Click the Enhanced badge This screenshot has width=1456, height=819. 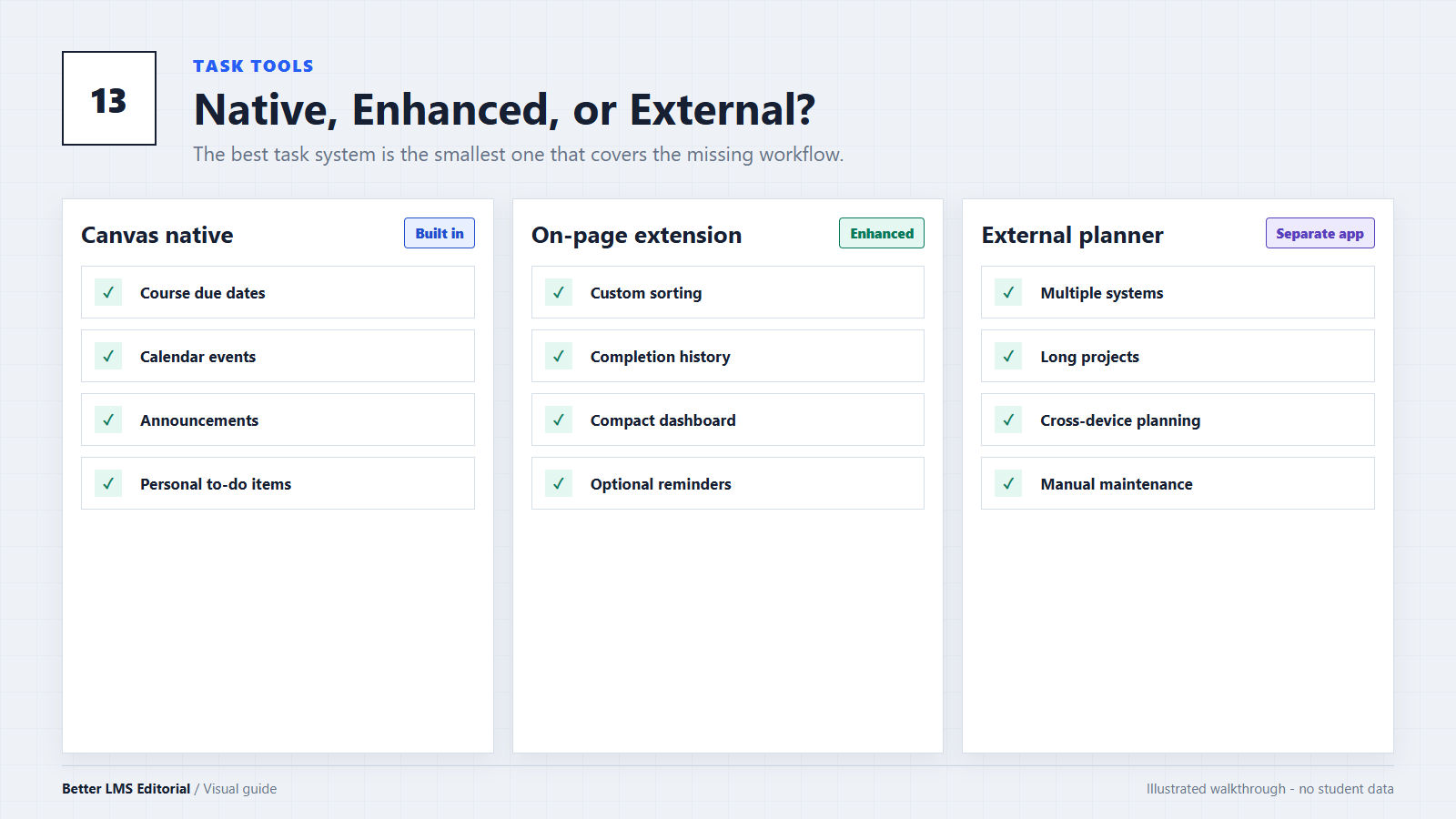[882, 233]
